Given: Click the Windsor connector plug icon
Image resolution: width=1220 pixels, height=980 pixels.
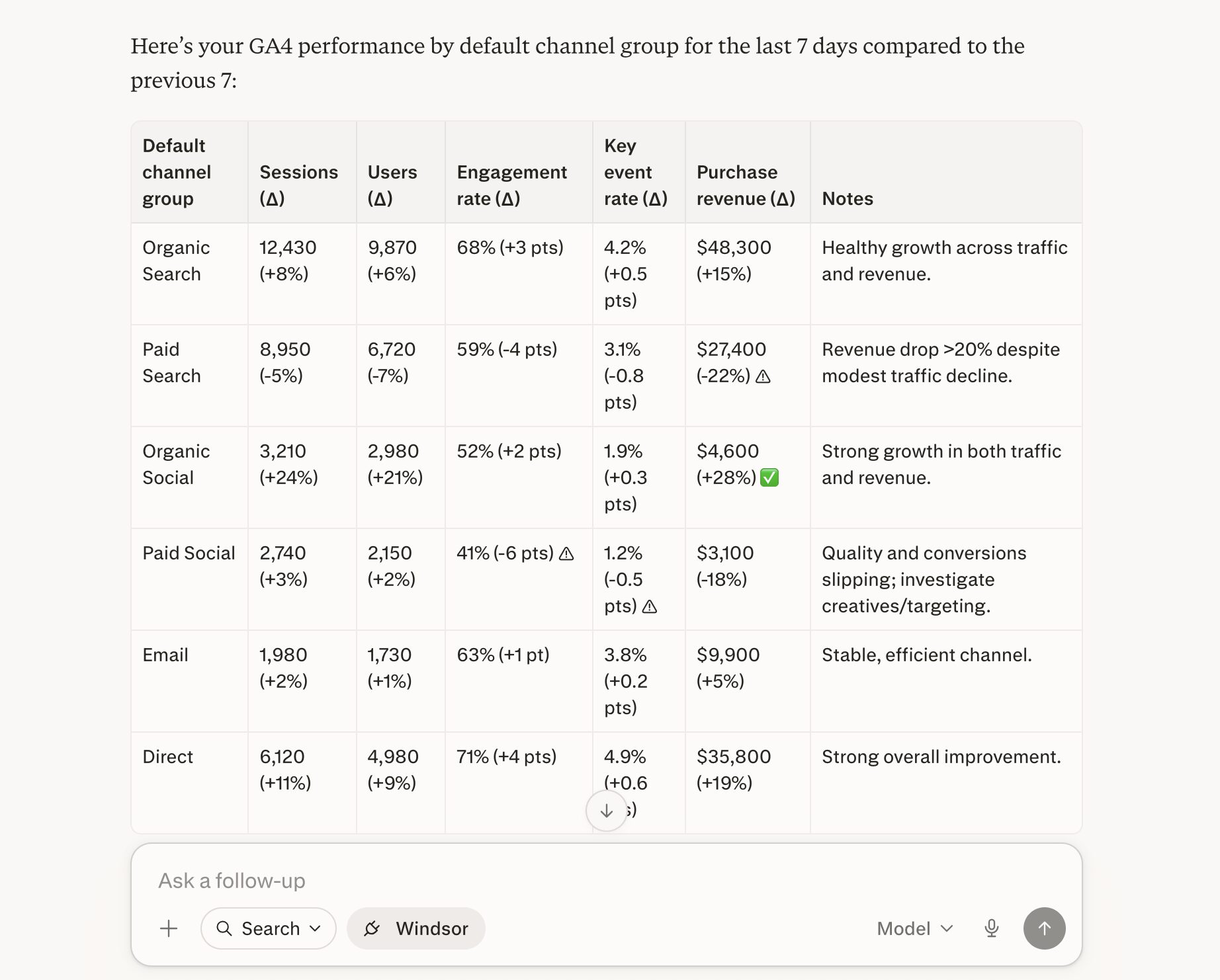Looking at the screenshot, I should (x=372, y=928).
